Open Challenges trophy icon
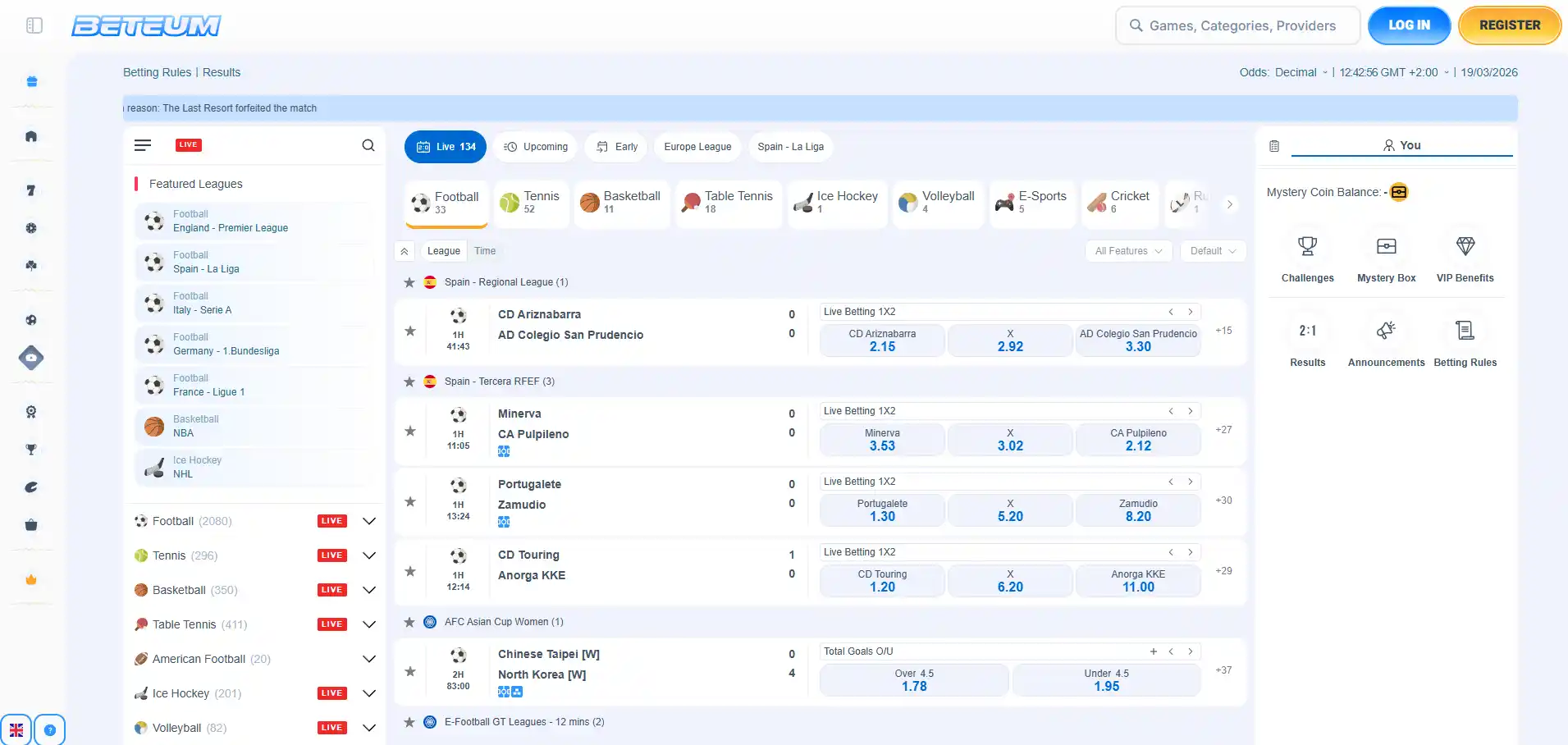Viewport: 1568px width, 745px height. [x=1308, y=246]
